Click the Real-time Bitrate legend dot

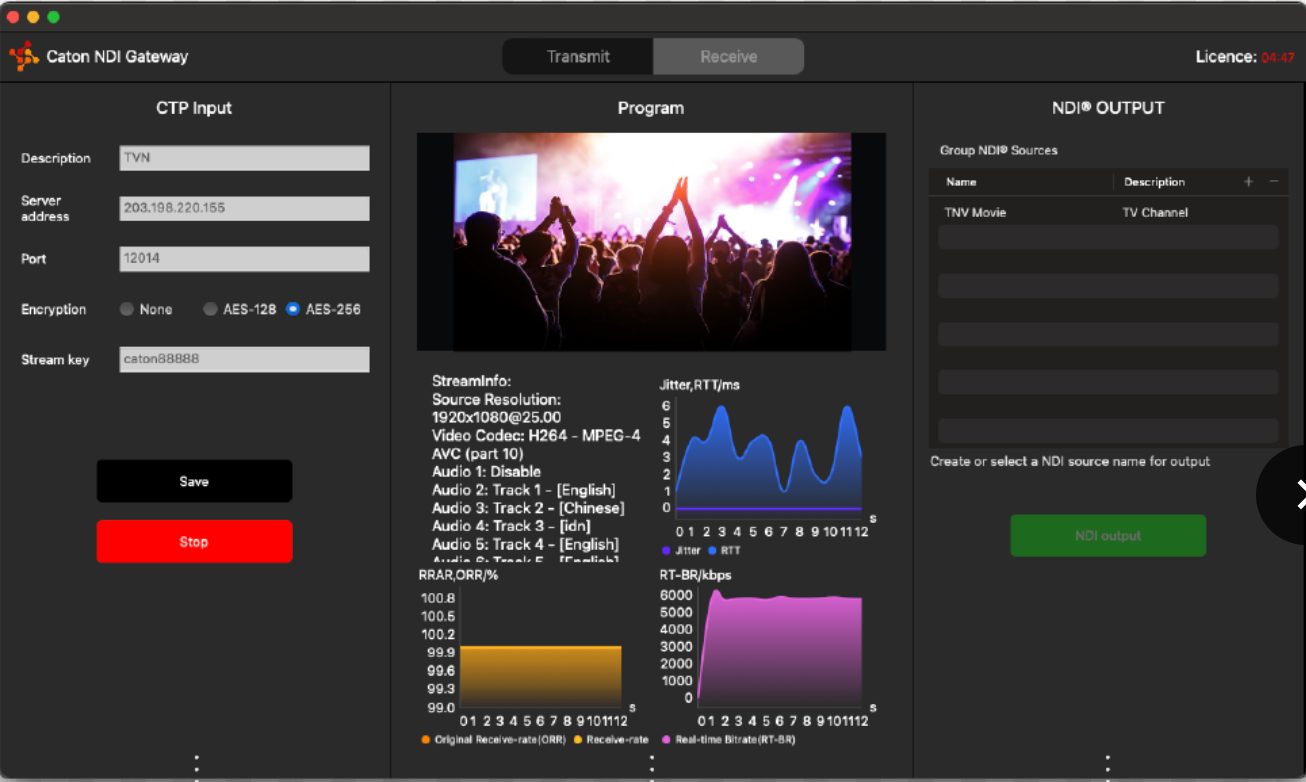click(x=666, y=740)
